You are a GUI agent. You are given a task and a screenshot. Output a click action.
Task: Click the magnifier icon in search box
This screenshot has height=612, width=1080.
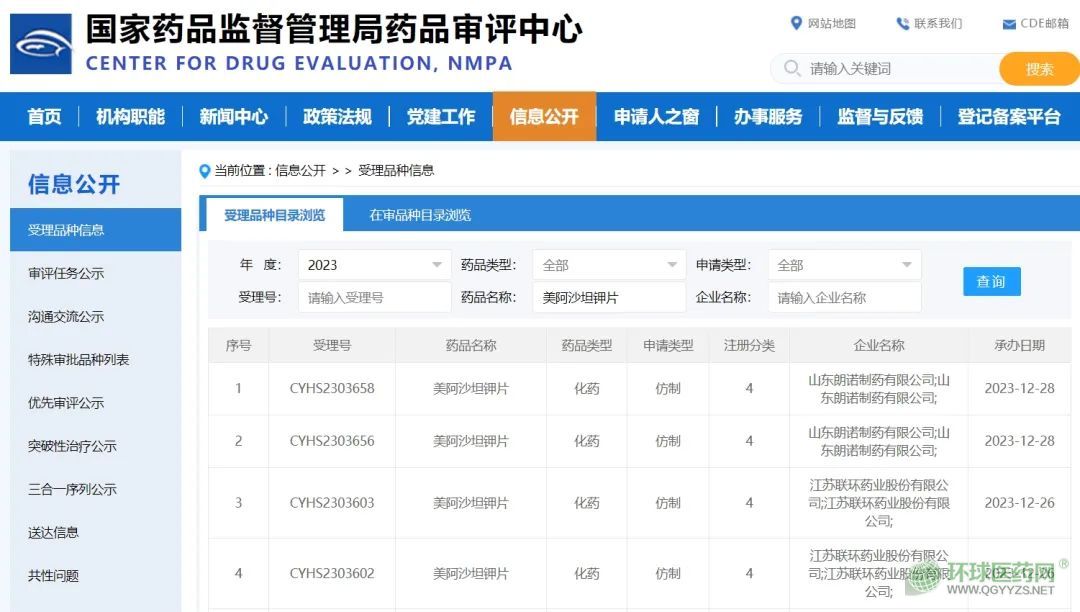[x=792, y=68]
